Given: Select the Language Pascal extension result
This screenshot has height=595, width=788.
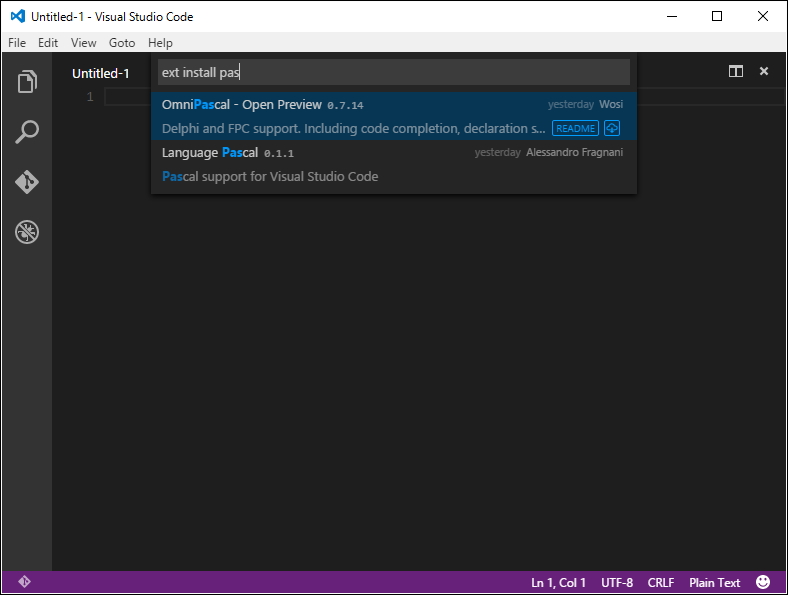Looking at the screenshot, I should coord(394,164).
